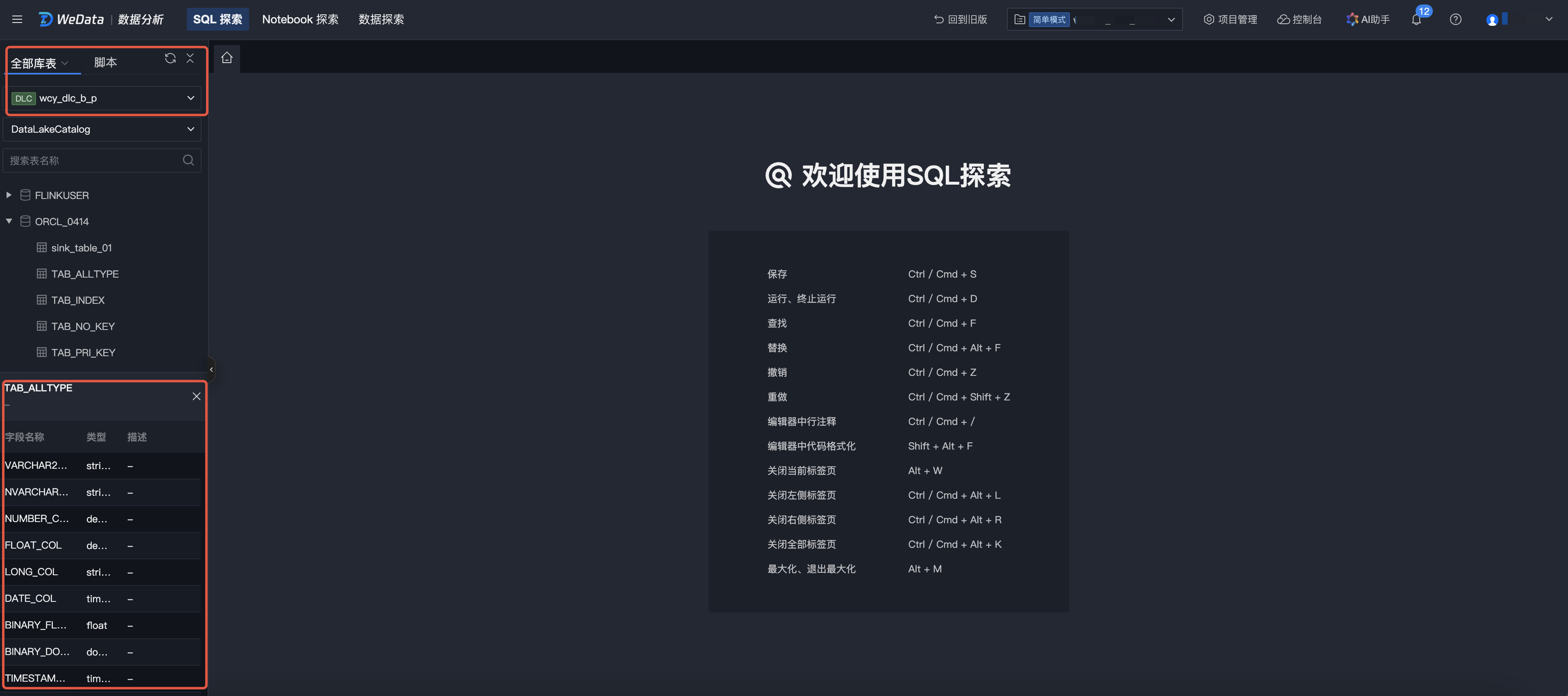Click the search magnifier icon

[188, 160]
